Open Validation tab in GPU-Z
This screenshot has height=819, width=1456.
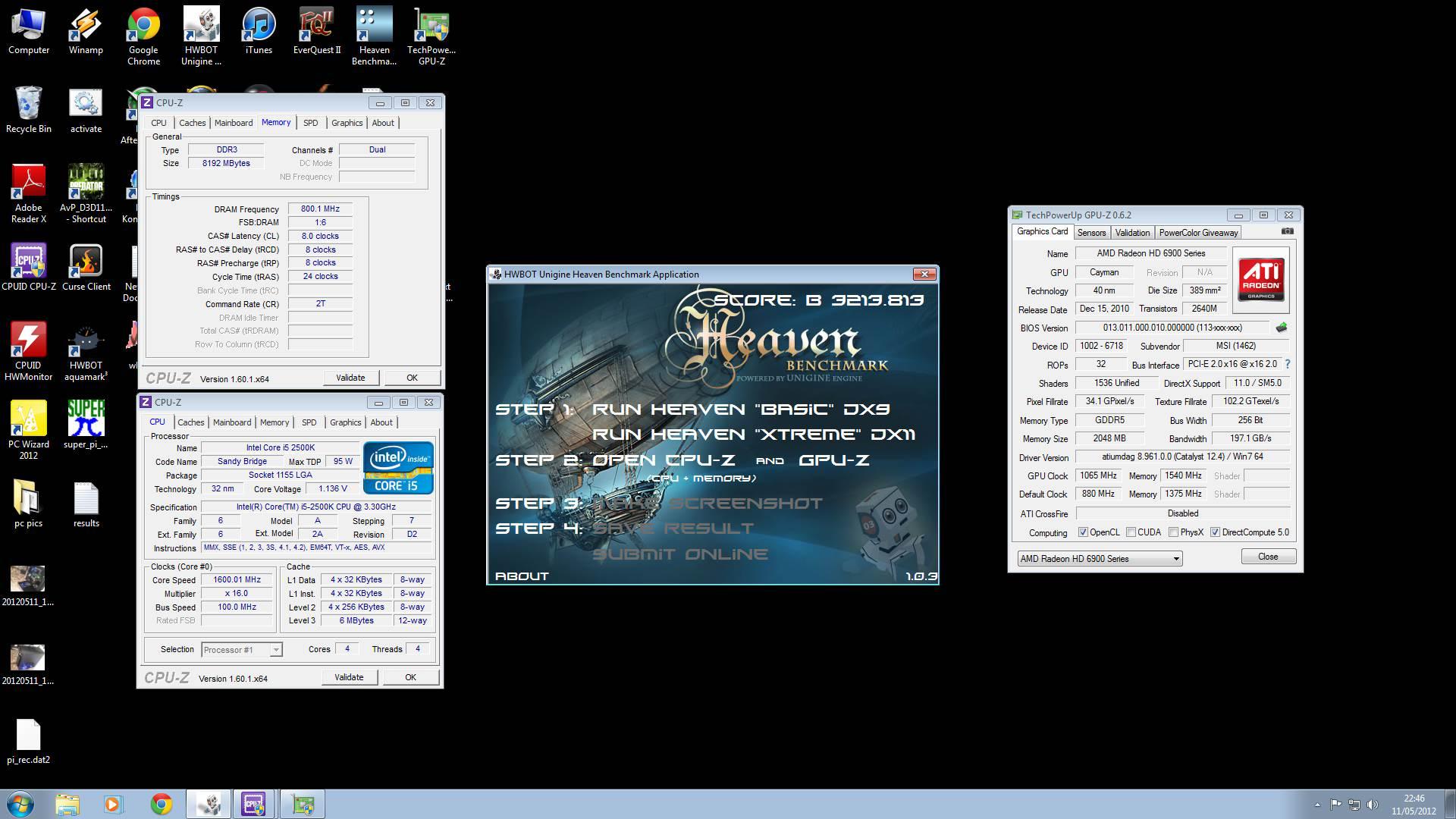pyautogui.click(x=1132, y=233)
